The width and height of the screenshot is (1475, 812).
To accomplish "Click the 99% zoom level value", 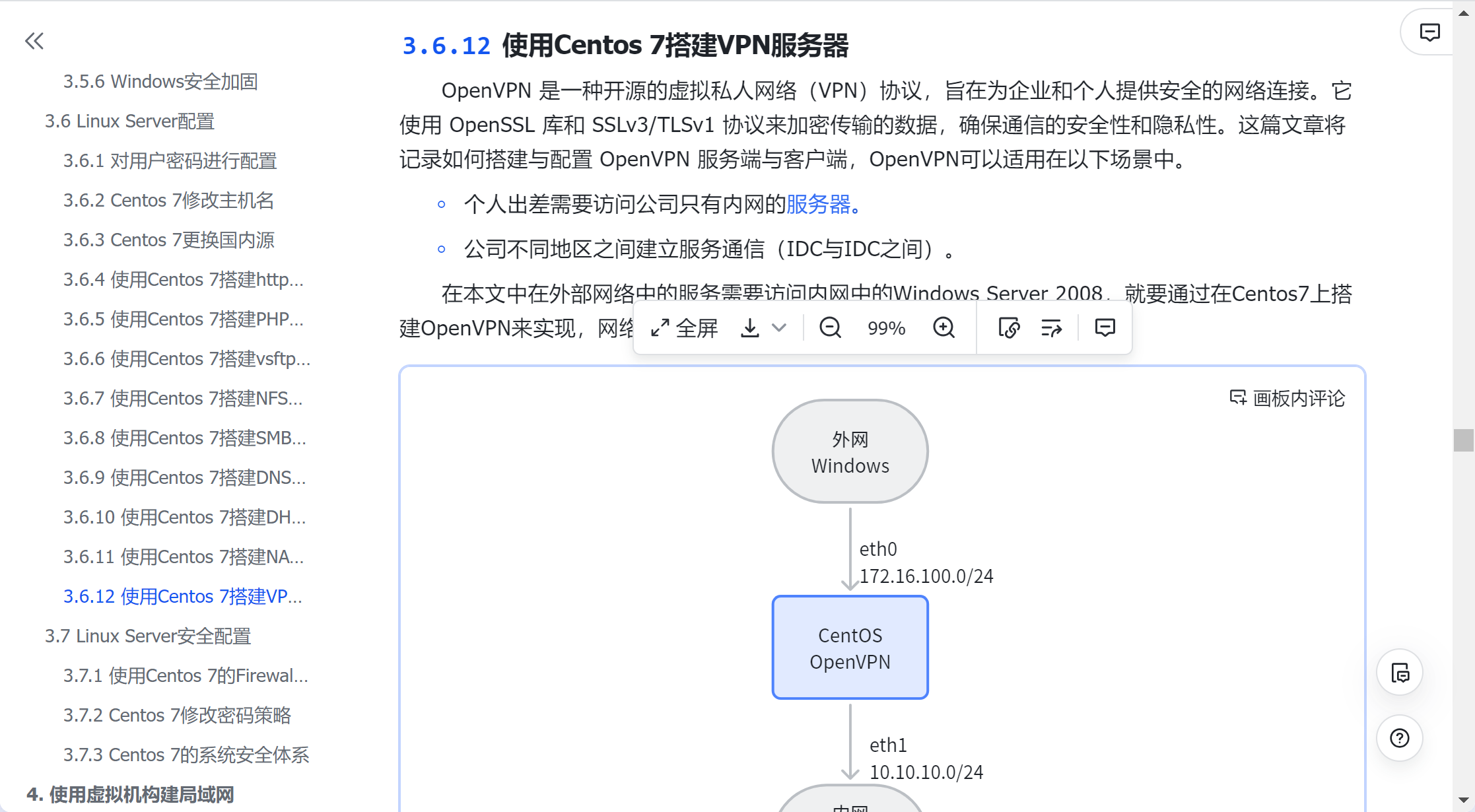I will (886, 328).
